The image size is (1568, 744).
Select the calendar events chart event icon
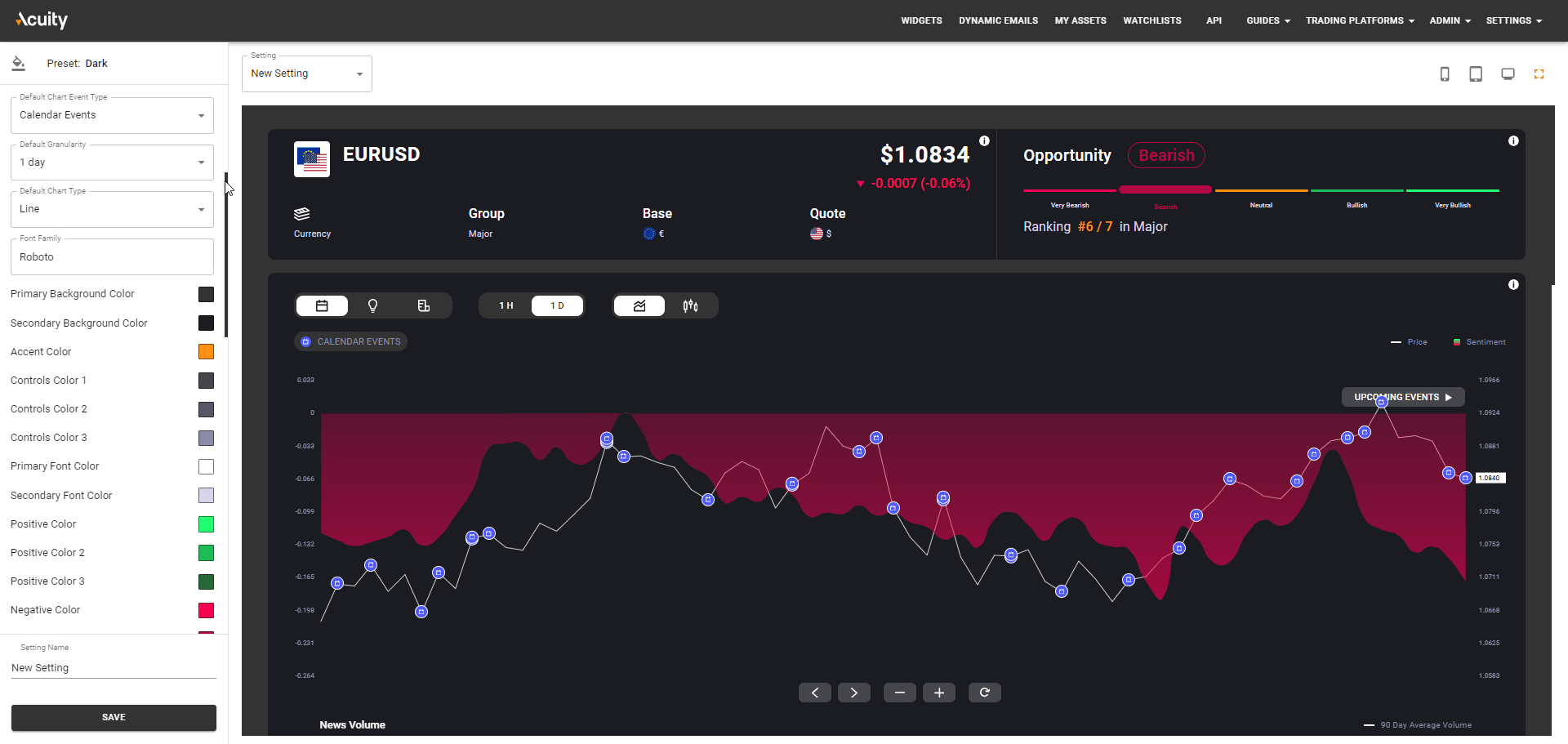[322, 305]
